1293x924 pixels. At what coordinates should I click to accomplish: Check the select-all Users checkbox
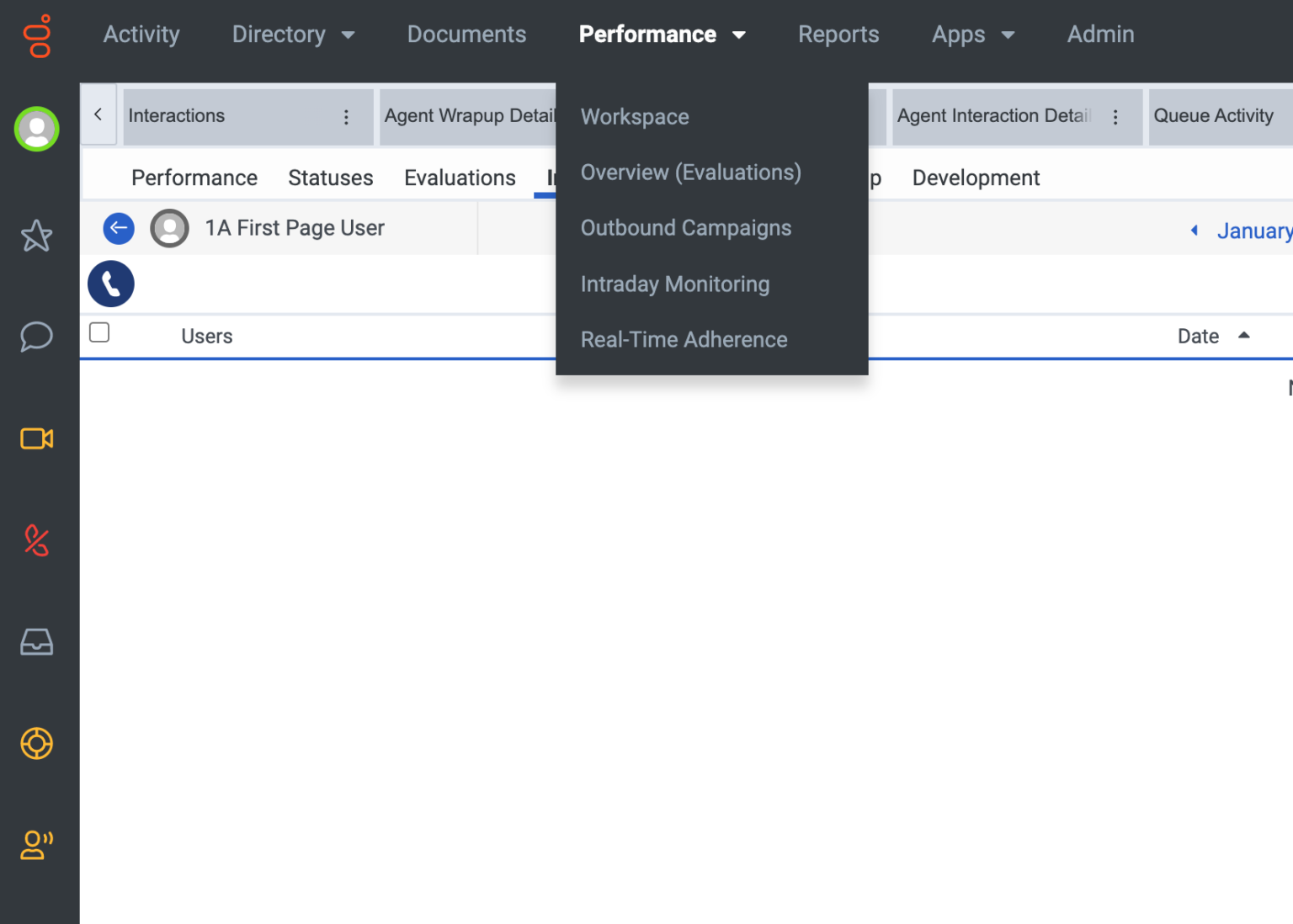[x=98, y=332]
